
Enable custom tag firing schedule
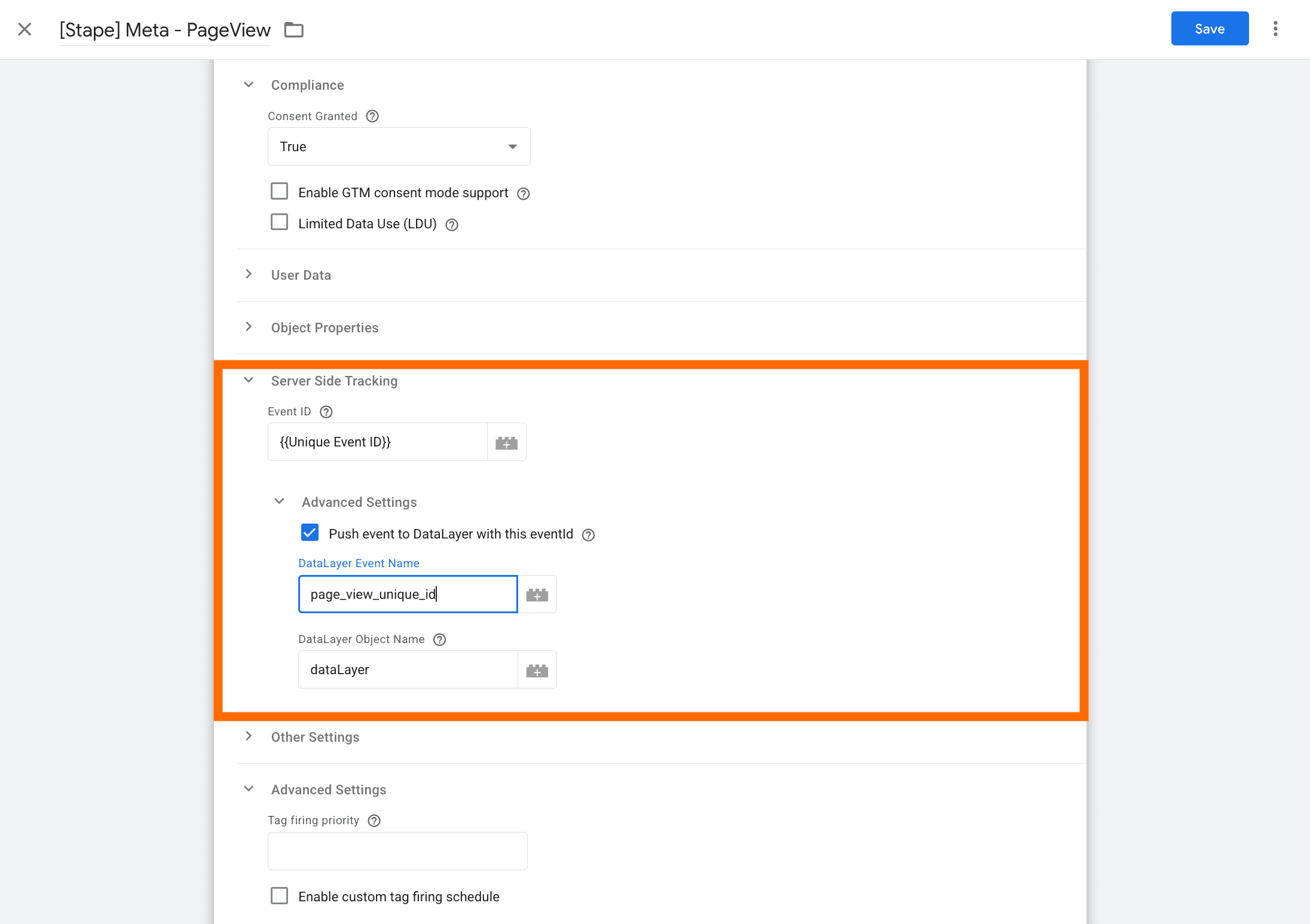[279, 895]
